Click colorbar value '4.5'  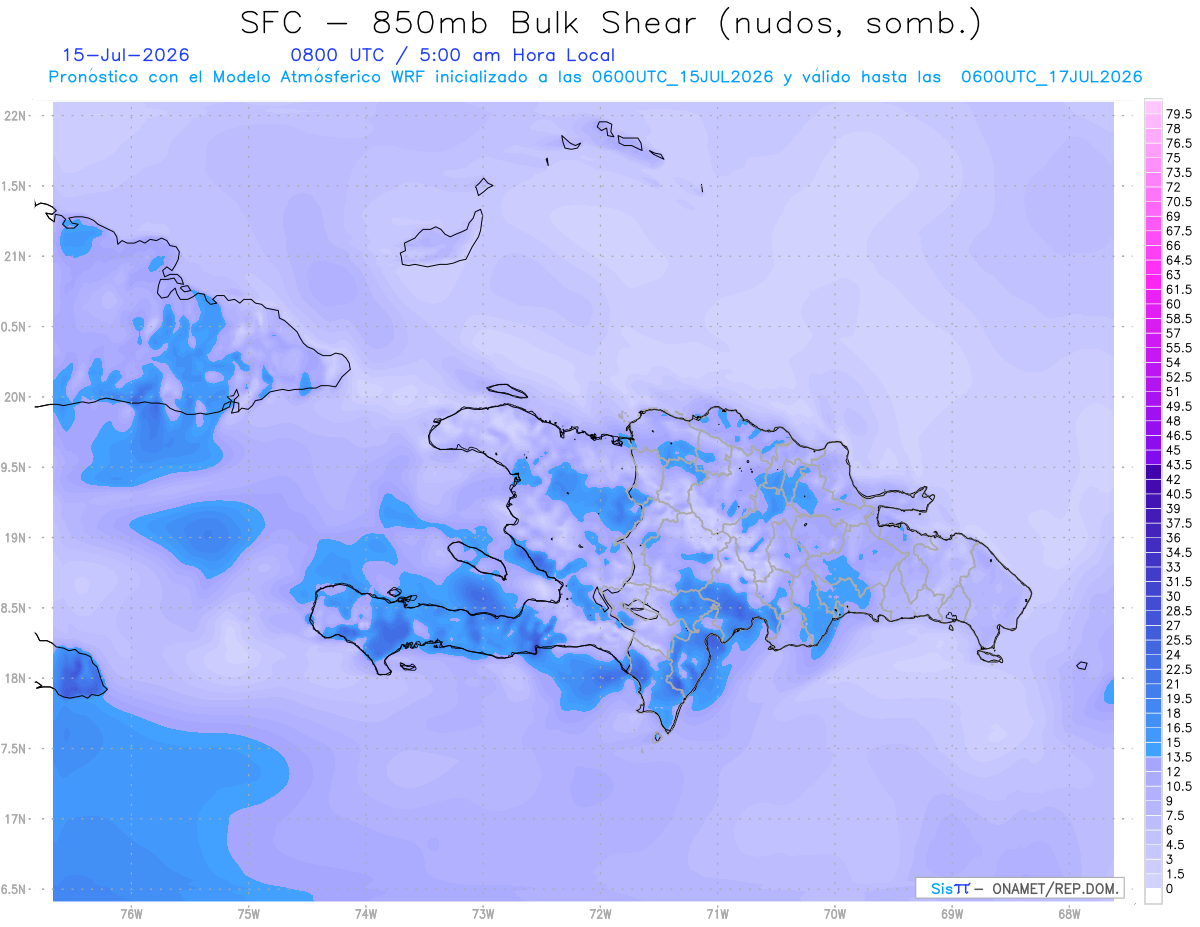(x=1174, y=845)
